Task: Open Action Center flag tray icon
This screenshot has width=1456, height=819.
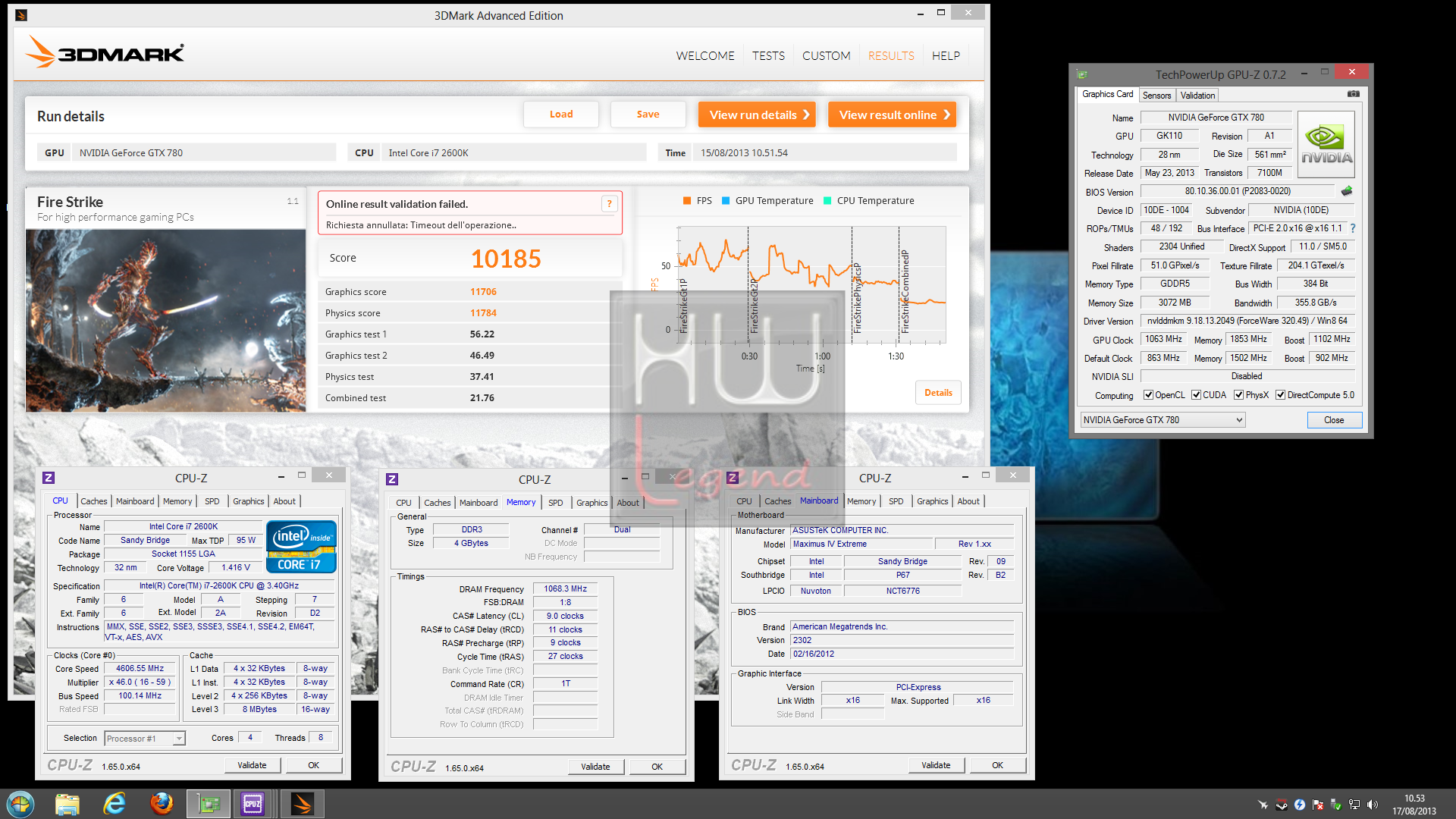Action: coord(1318,805)
